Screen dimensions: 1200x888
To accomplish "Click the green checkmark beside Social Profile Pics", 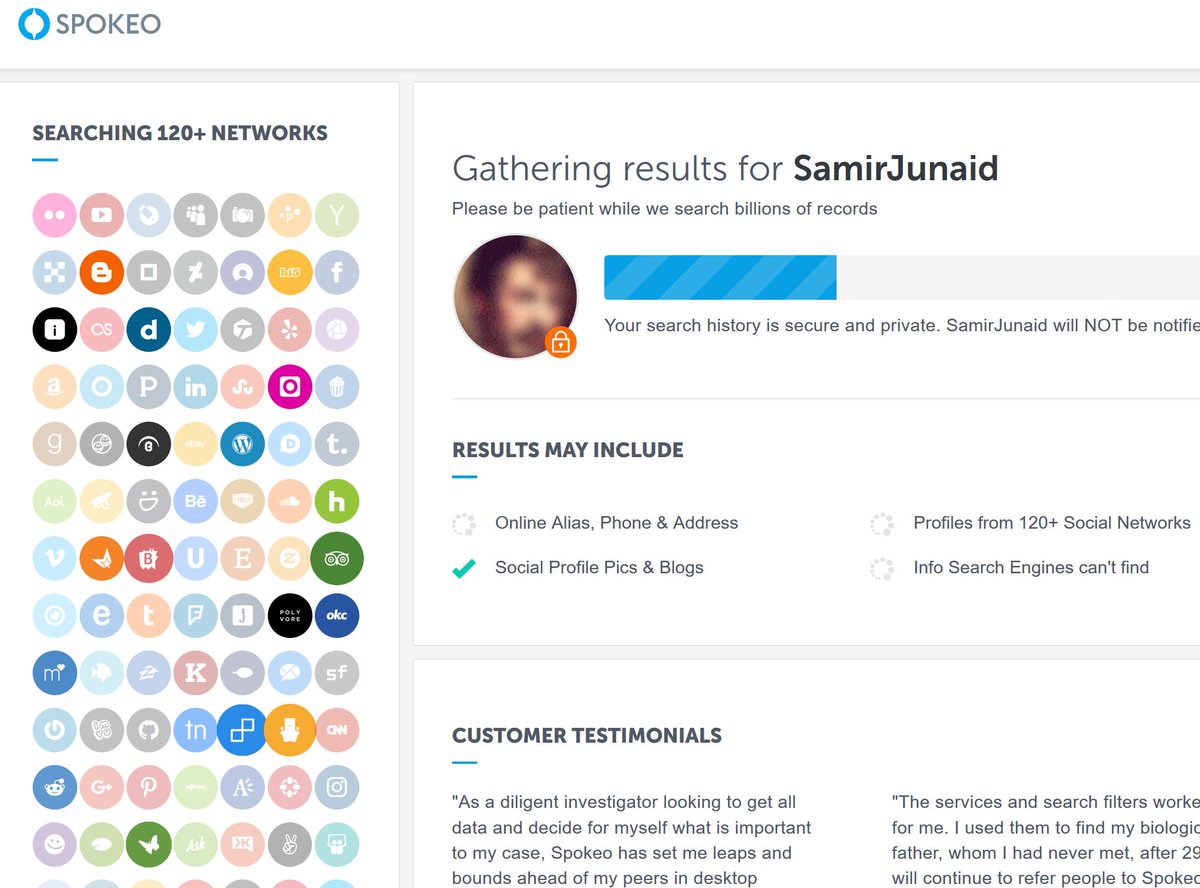I will pyautogui.click(x=463, y=568).
